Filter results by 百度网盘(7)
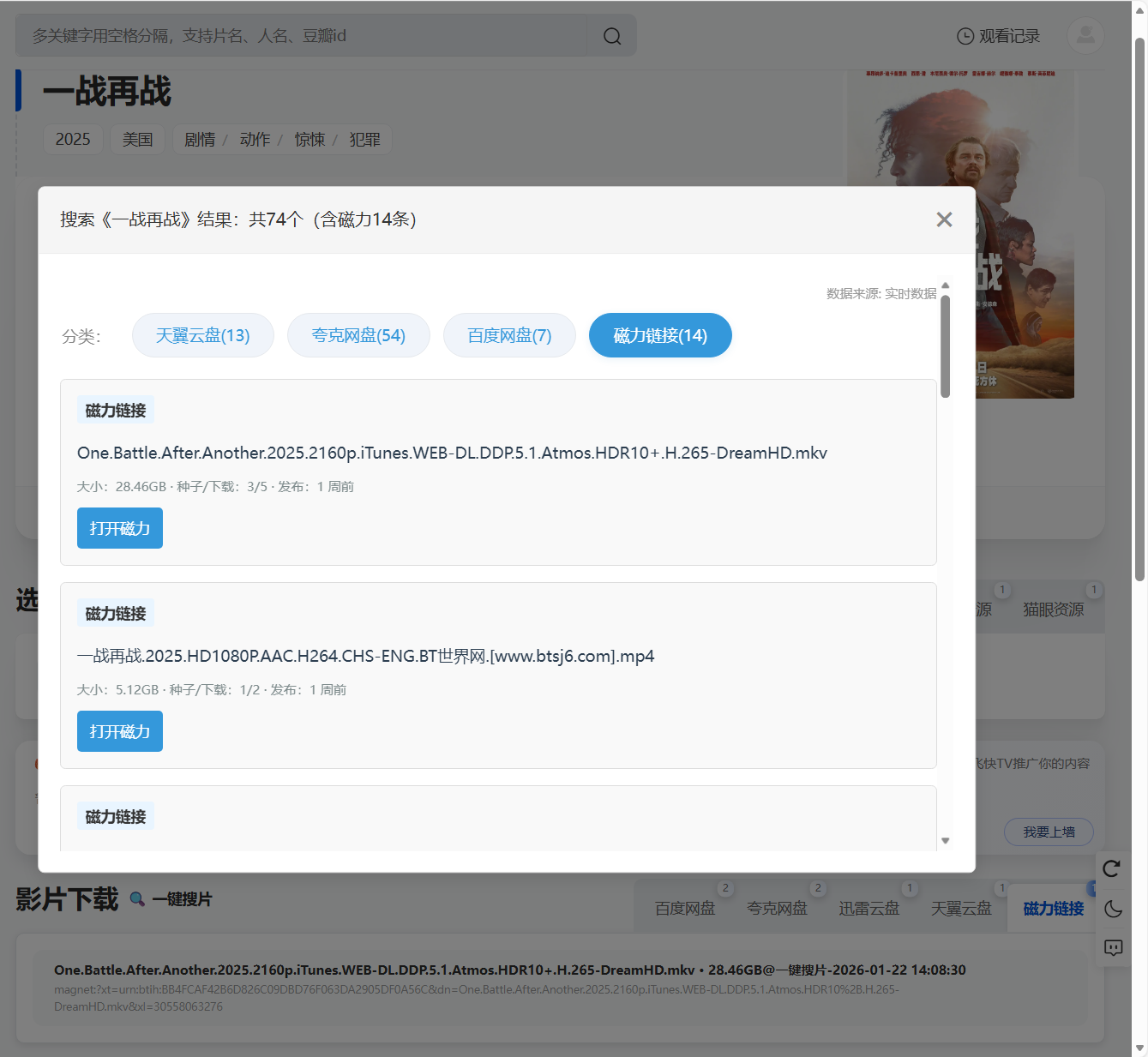1148x1057 pixels. coord(509,335)
